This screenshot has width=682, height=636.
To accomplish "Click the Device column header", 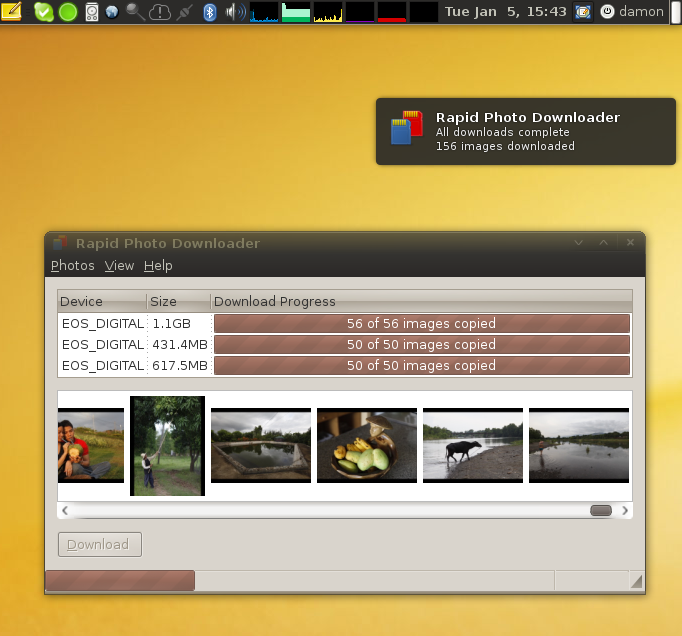I will 102,301.
